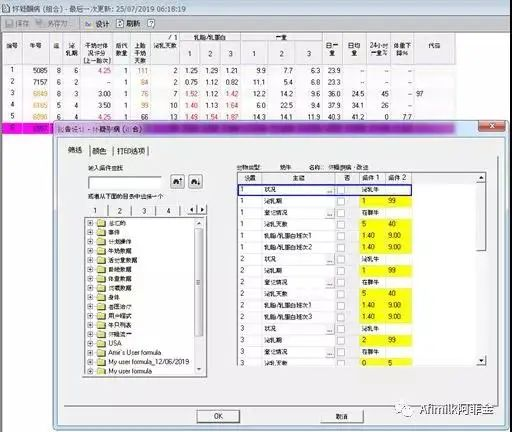Click the 取消 (Cancel) button

[342, 416]
